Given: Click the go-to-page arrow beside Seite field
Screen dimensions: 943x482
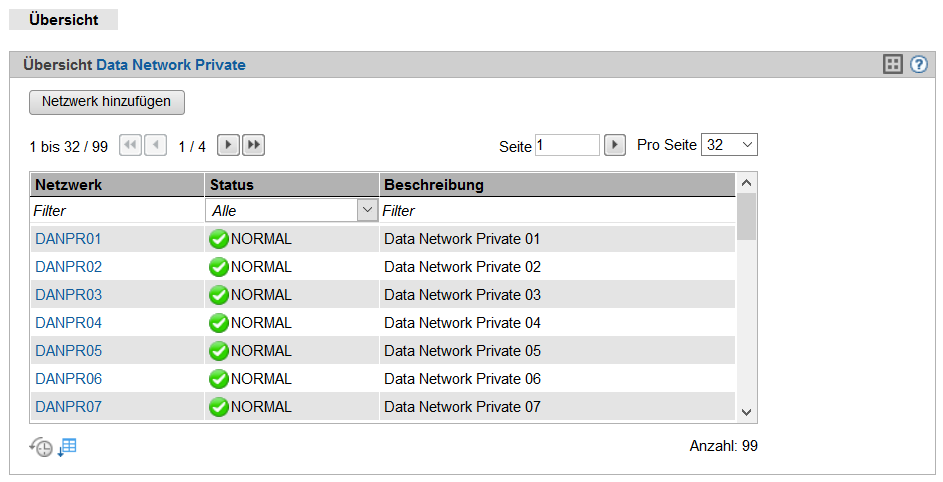Looking at the screenshot, I should point(615,146).
